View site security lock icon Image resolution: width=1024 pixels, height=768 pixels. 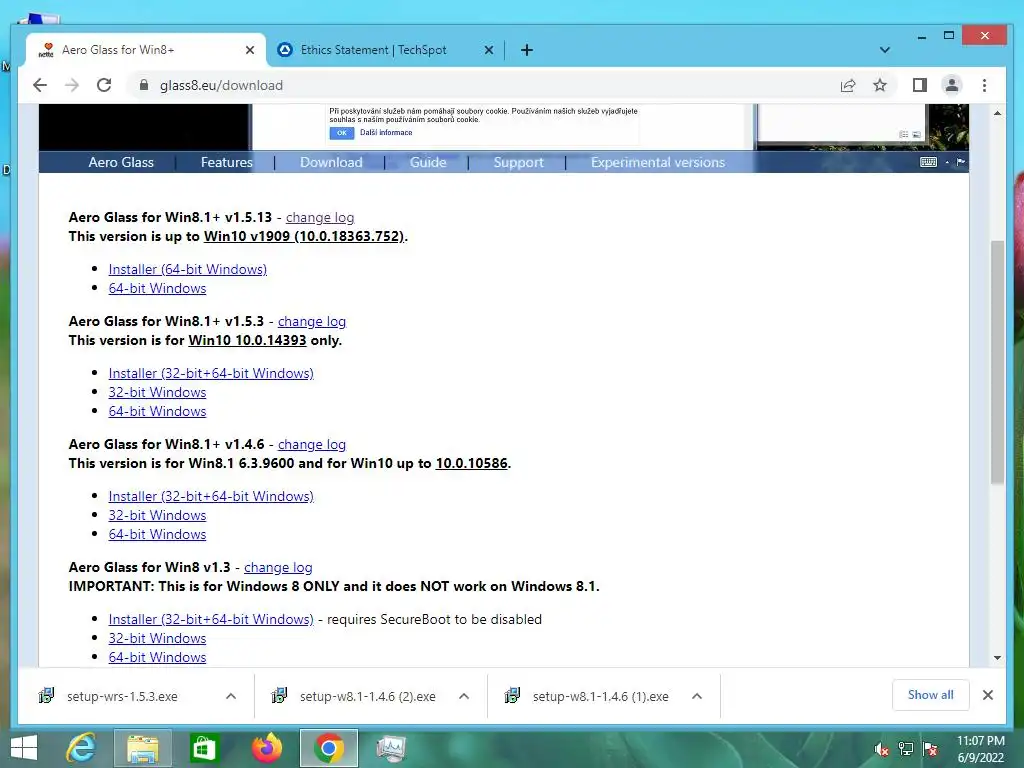coord(144,86)
